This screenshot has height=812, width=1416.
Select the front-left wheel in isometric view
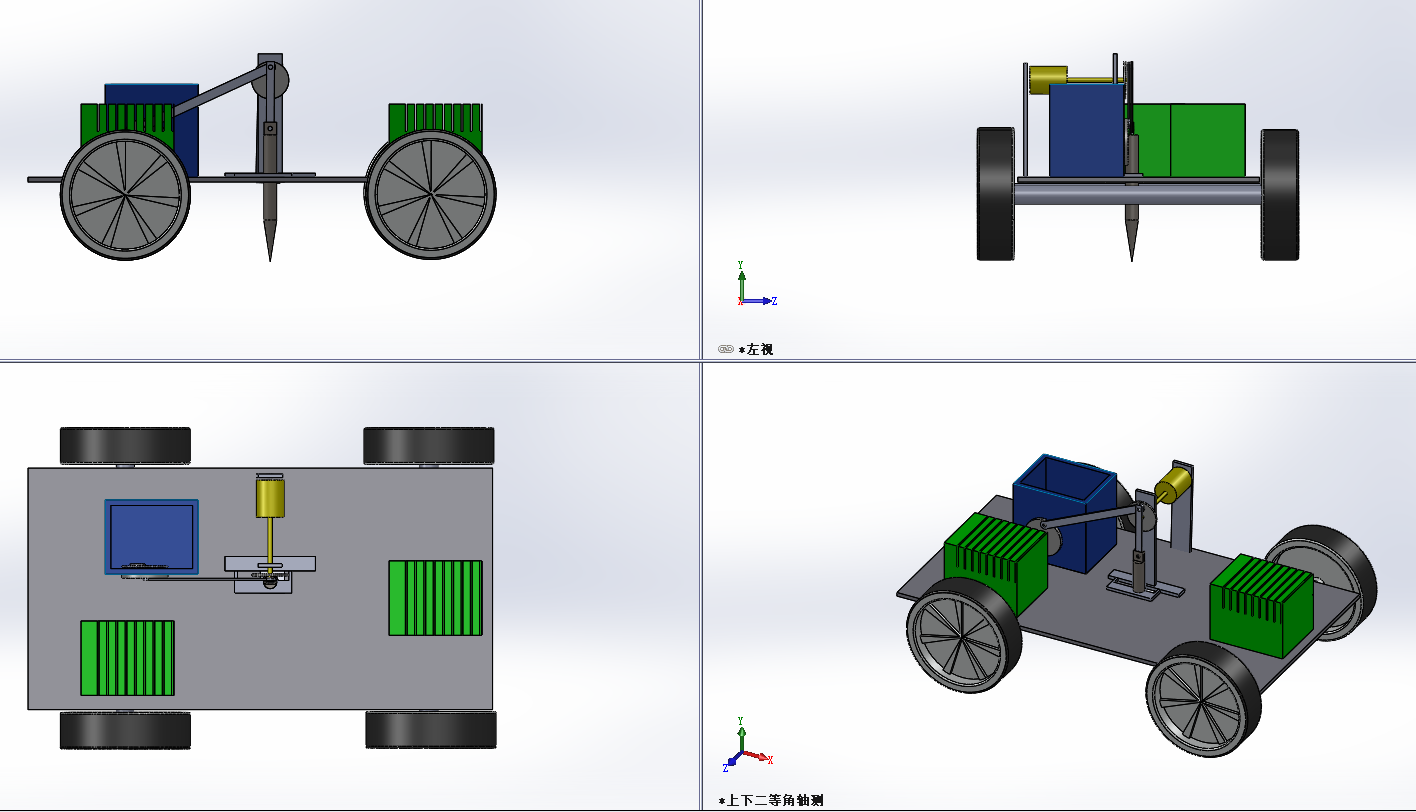pos(965,637)
